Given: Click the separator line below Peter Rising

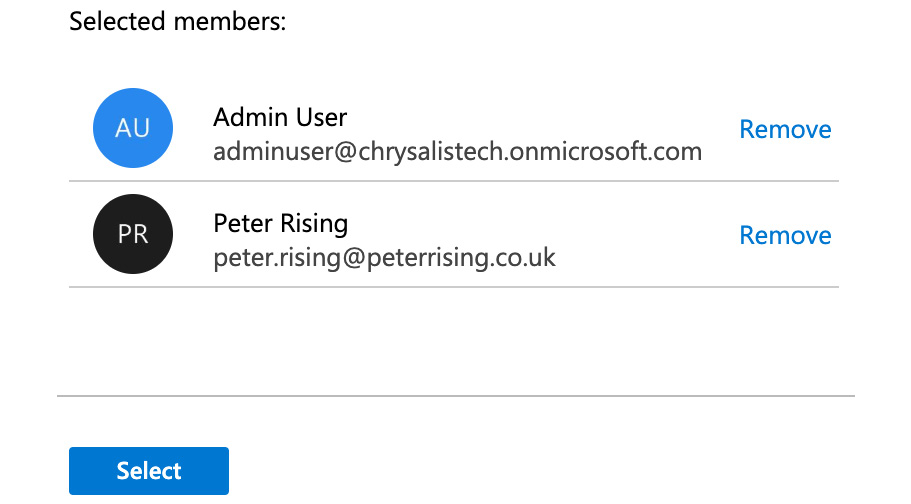Looking at the screenshot, I should [453, 287].
